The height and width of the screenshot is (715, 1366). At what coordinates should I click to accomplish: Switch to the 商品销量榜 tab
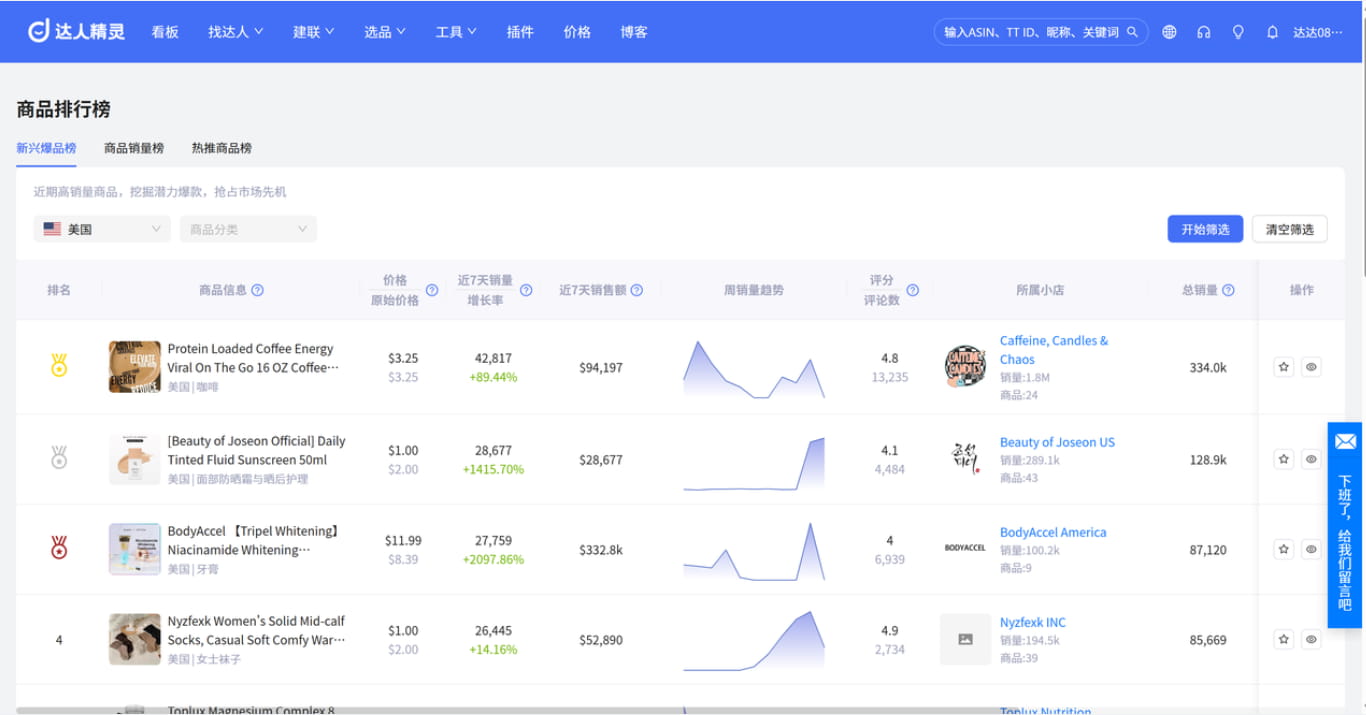pos(134,148)
